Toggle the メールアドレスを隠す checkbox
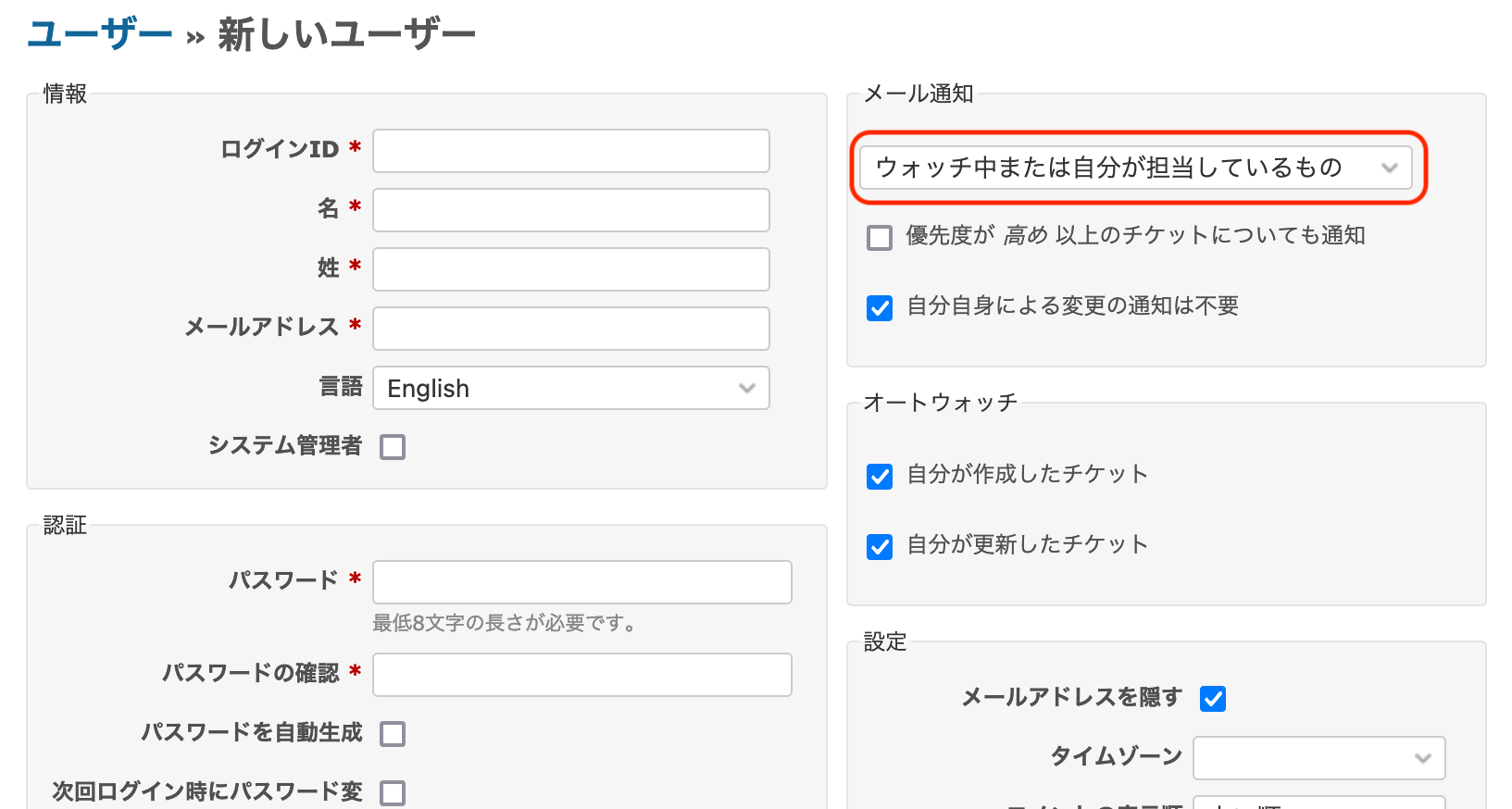This screenshot has height=809, width=1512. 1213,699
